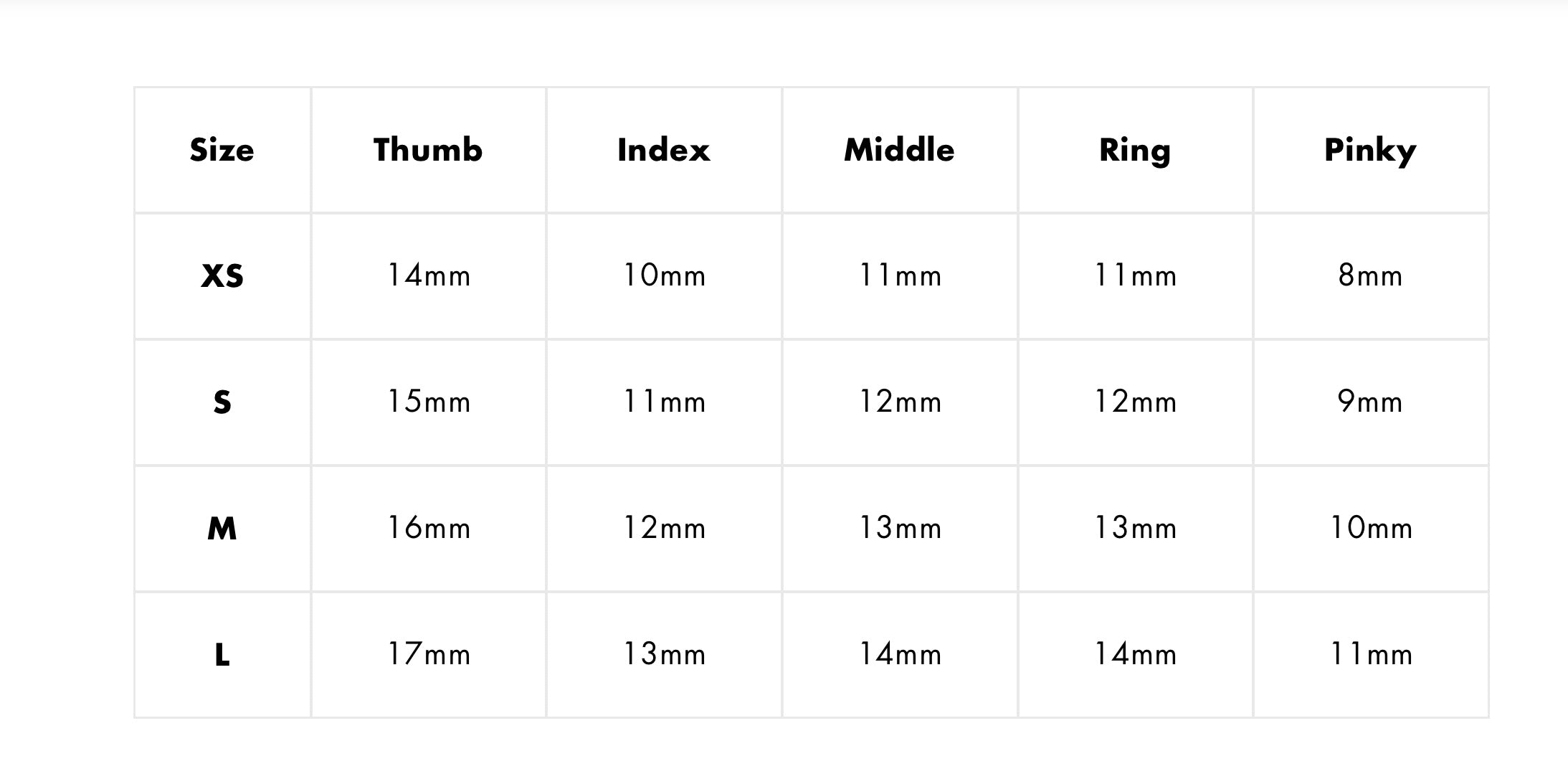1568x779 pixels.
Task: Click the 16mm thumb measurement cell
Action: point(429,529)
